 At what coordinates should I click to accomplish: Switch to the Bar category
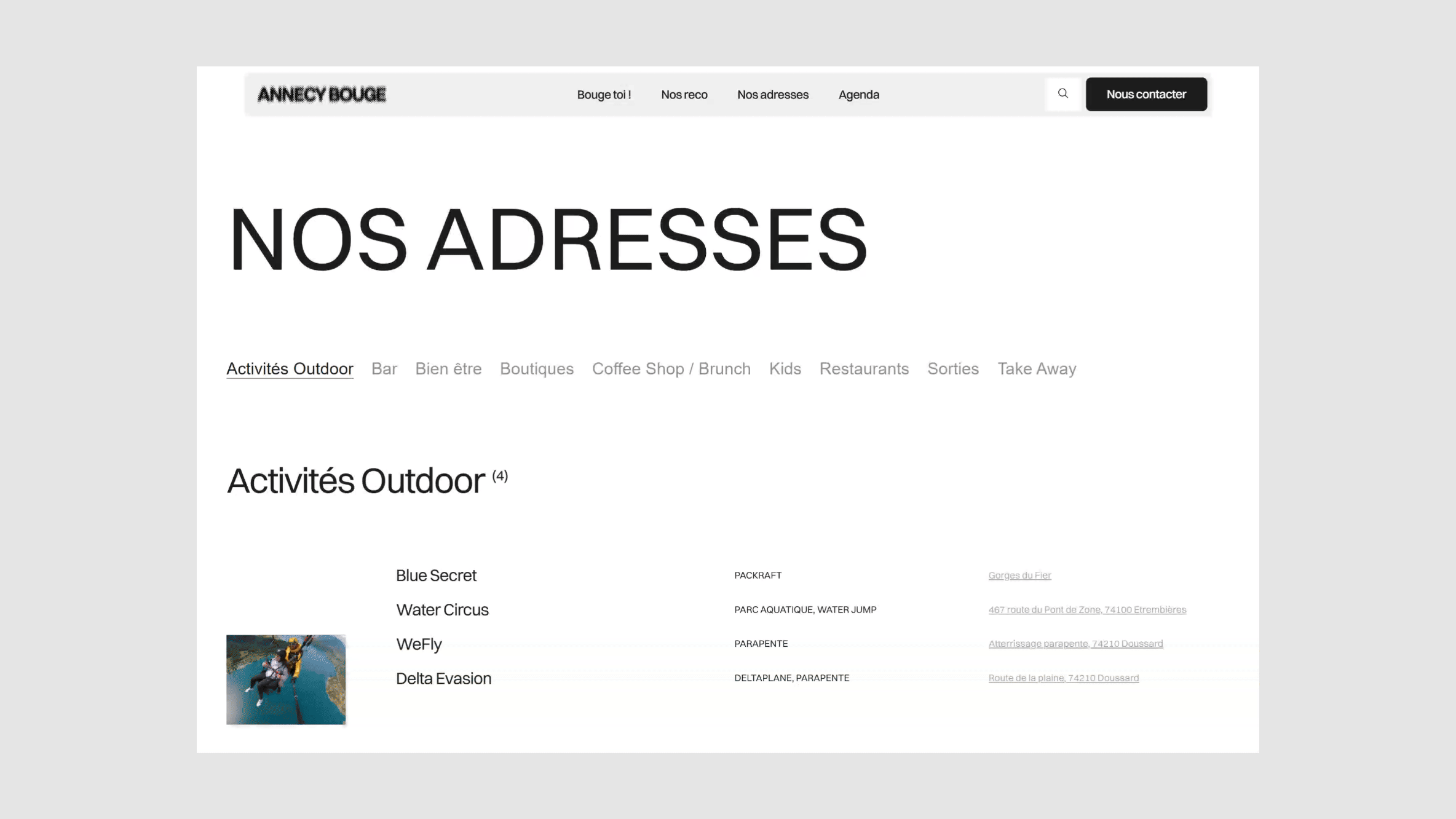coord(384,368)
